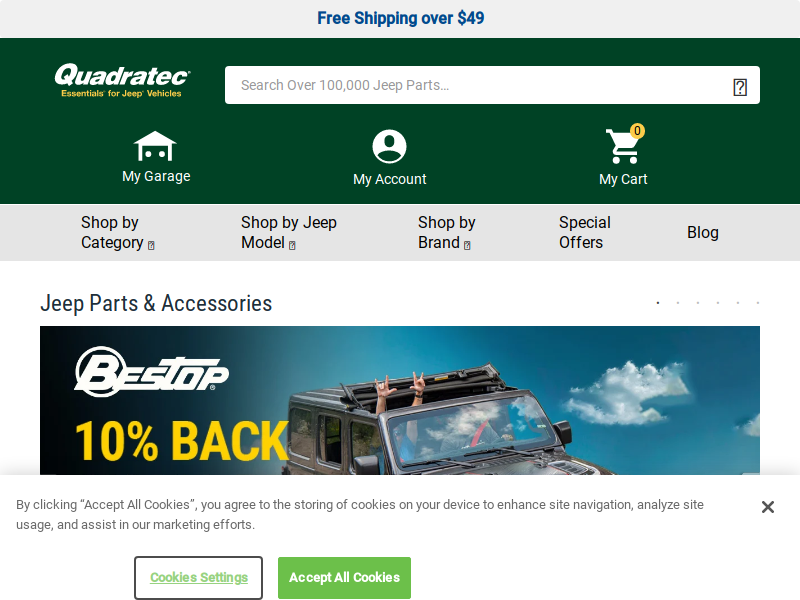Viewport: 800px width, 600px height.
Task: Click the cart item count badge
Action: [637, 131]
